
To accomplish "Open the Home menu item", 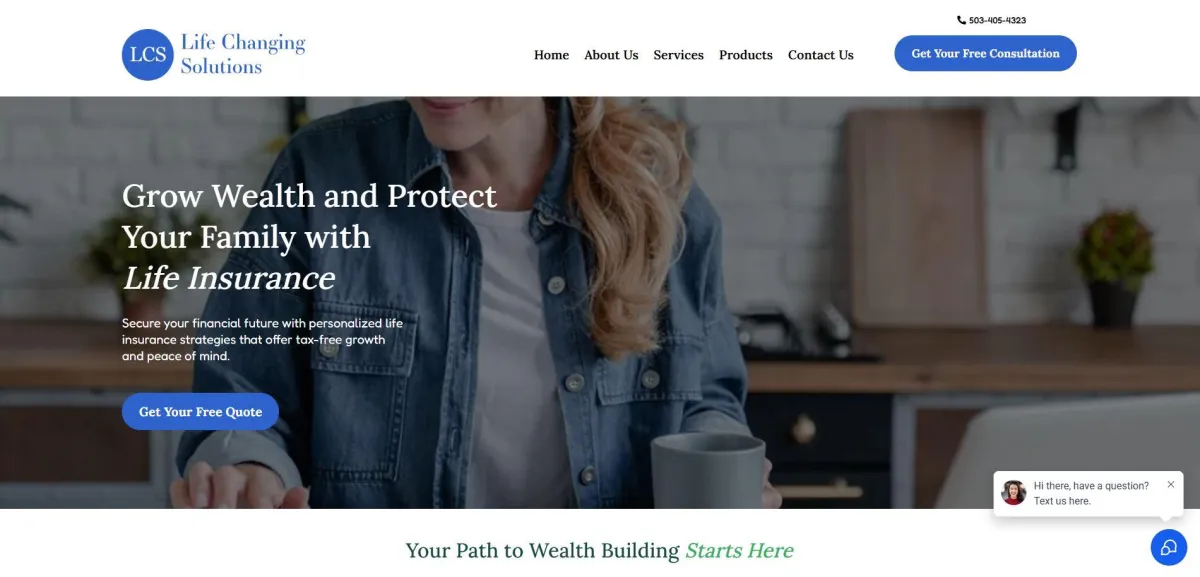I will (551, 55).
